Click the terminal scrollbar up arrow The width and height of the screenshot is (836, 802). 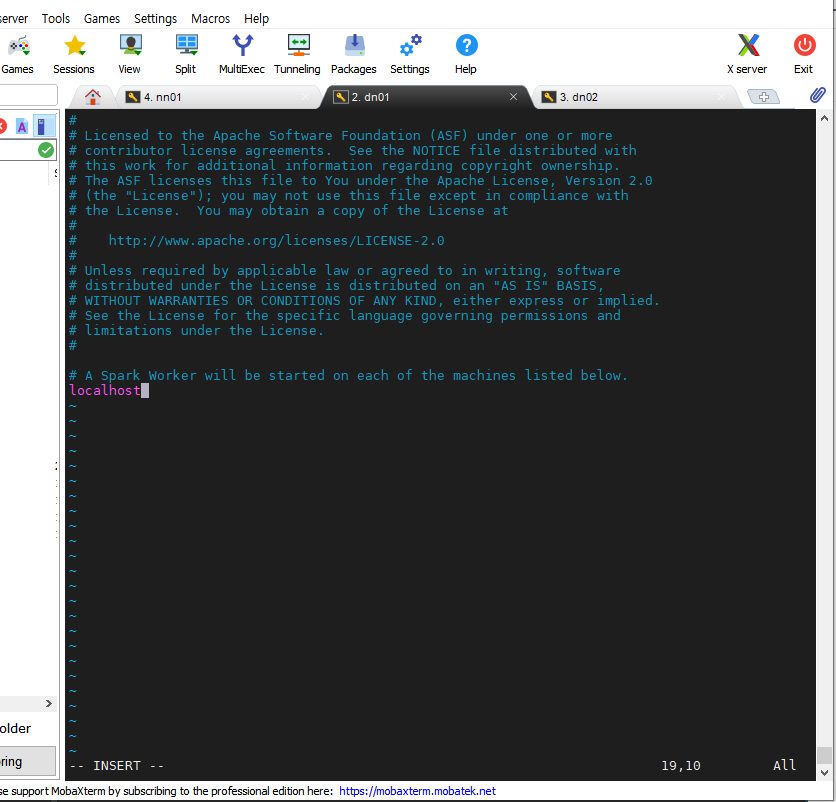tap(824, 118)
